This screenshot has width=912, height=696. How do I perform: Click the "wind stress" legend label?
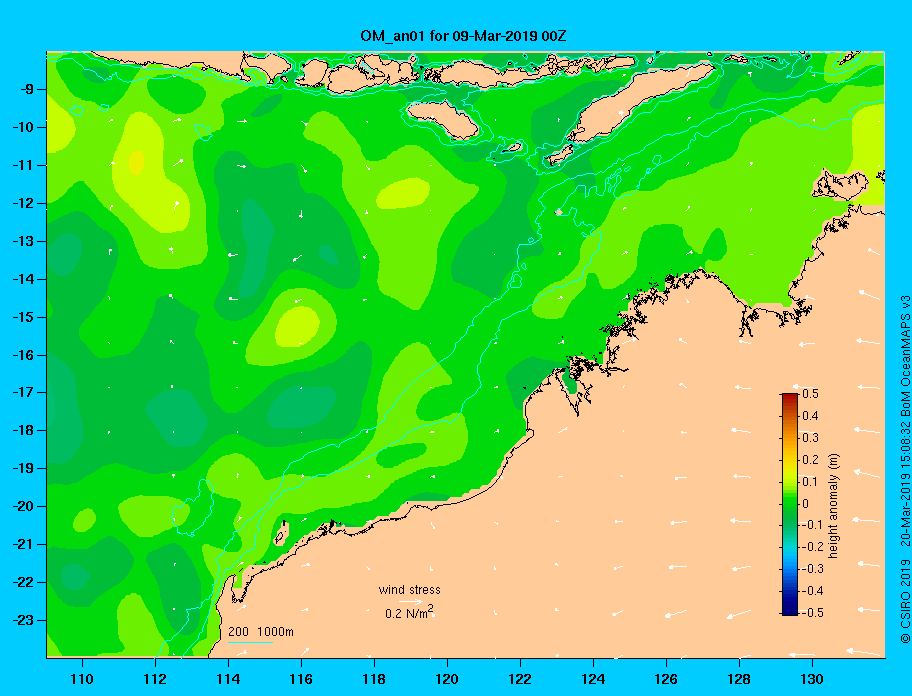point(409,590)
